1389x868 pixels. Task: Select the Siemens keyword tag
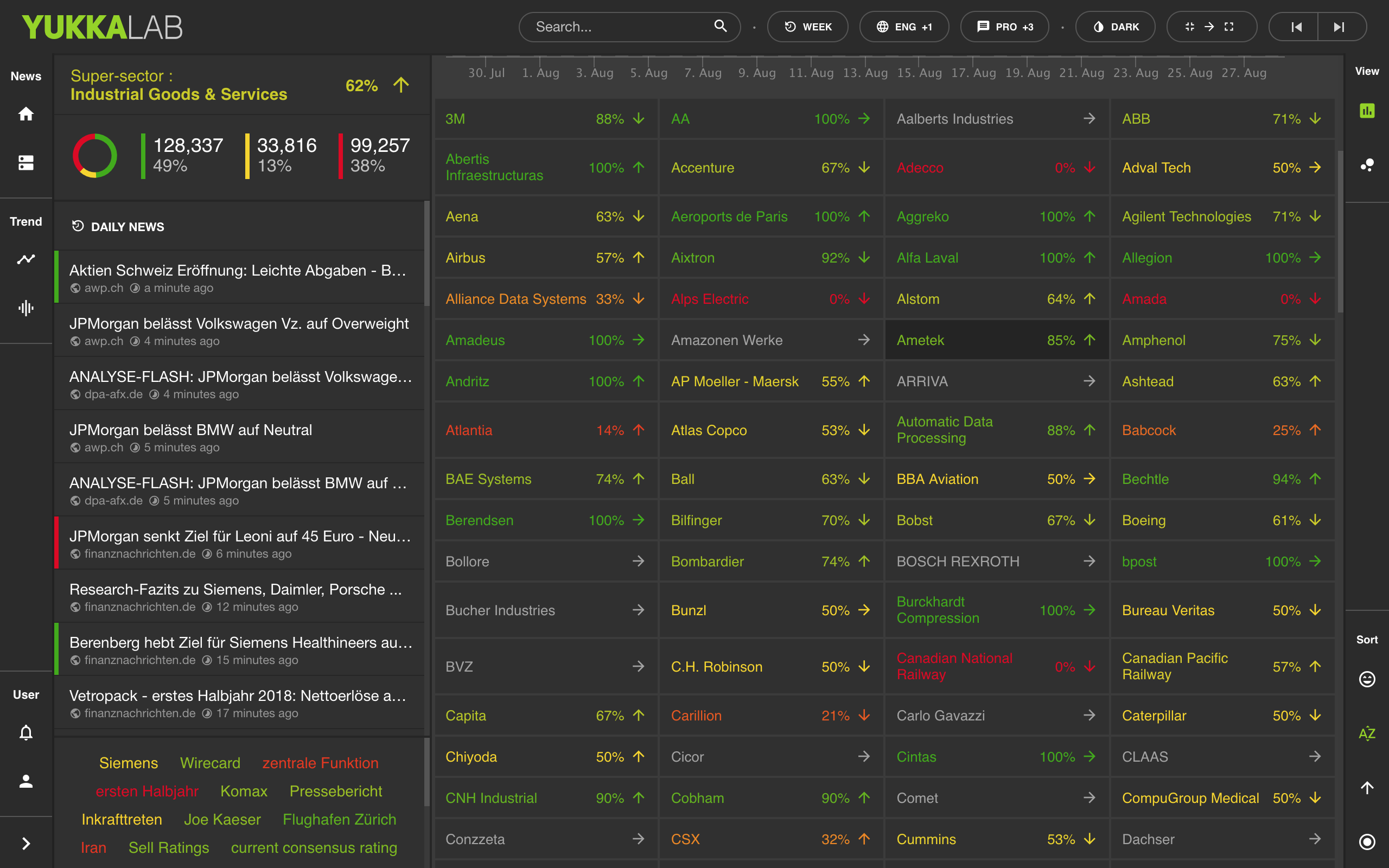129,762
